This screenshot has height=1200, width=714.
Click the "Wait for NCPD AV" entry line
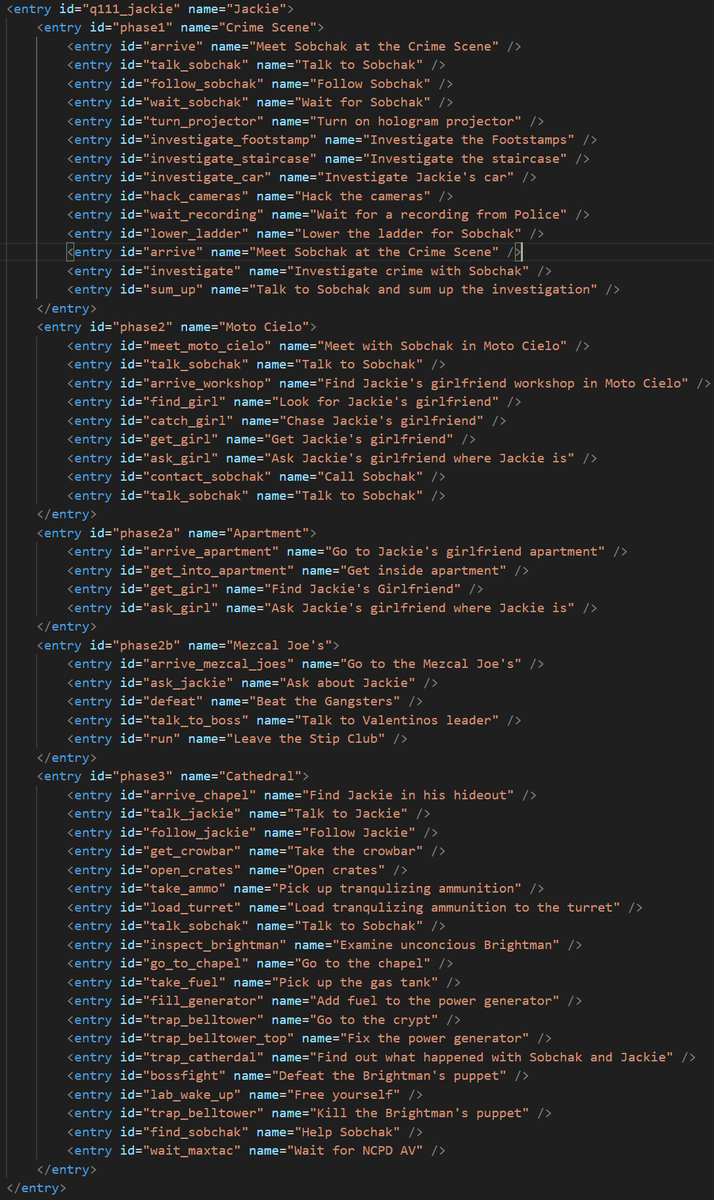pyautogui.click(x=257, y=1150)
